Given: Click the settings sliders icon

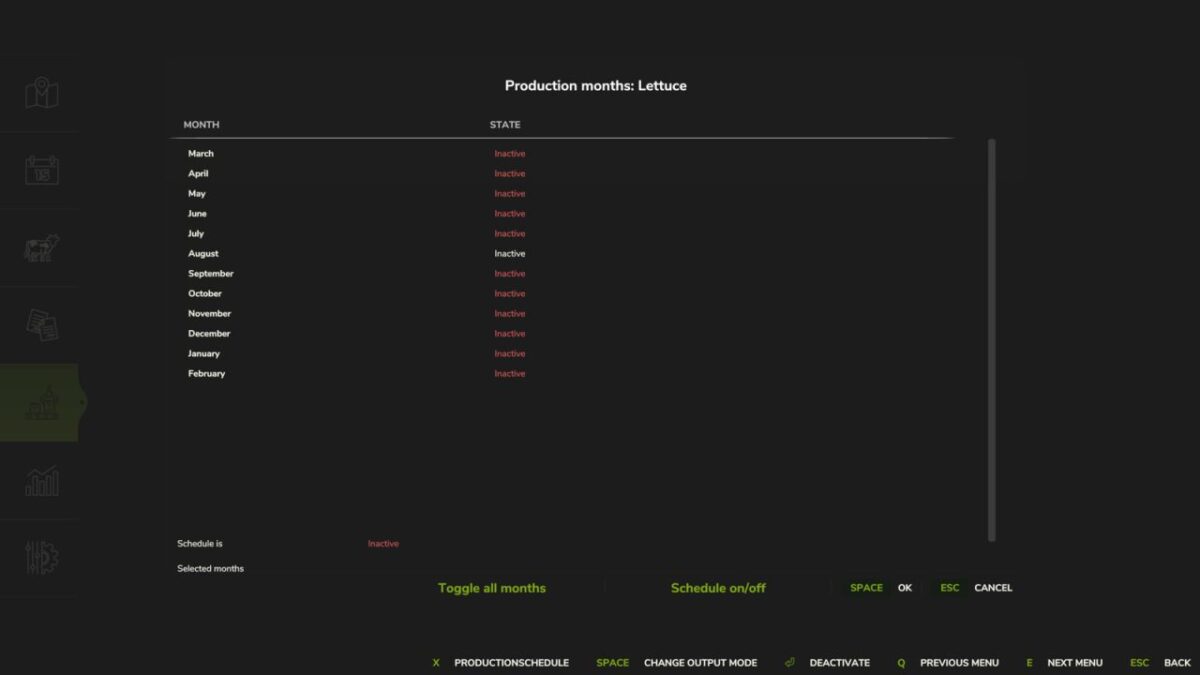Looking at the screenshot, I should click(x=40, y=557).
